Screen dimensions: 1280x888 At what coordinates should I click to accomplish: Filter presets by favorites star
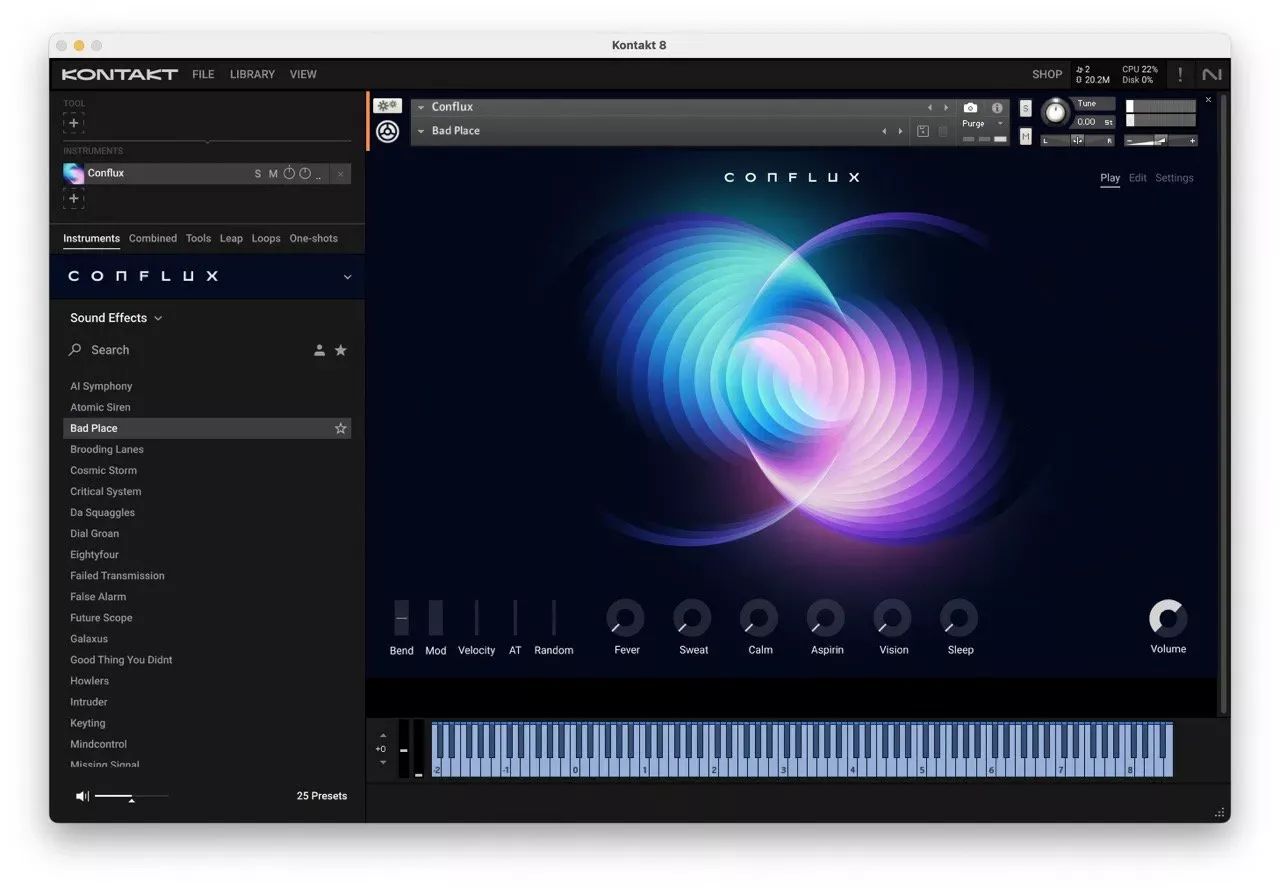[x=341, y=350]
